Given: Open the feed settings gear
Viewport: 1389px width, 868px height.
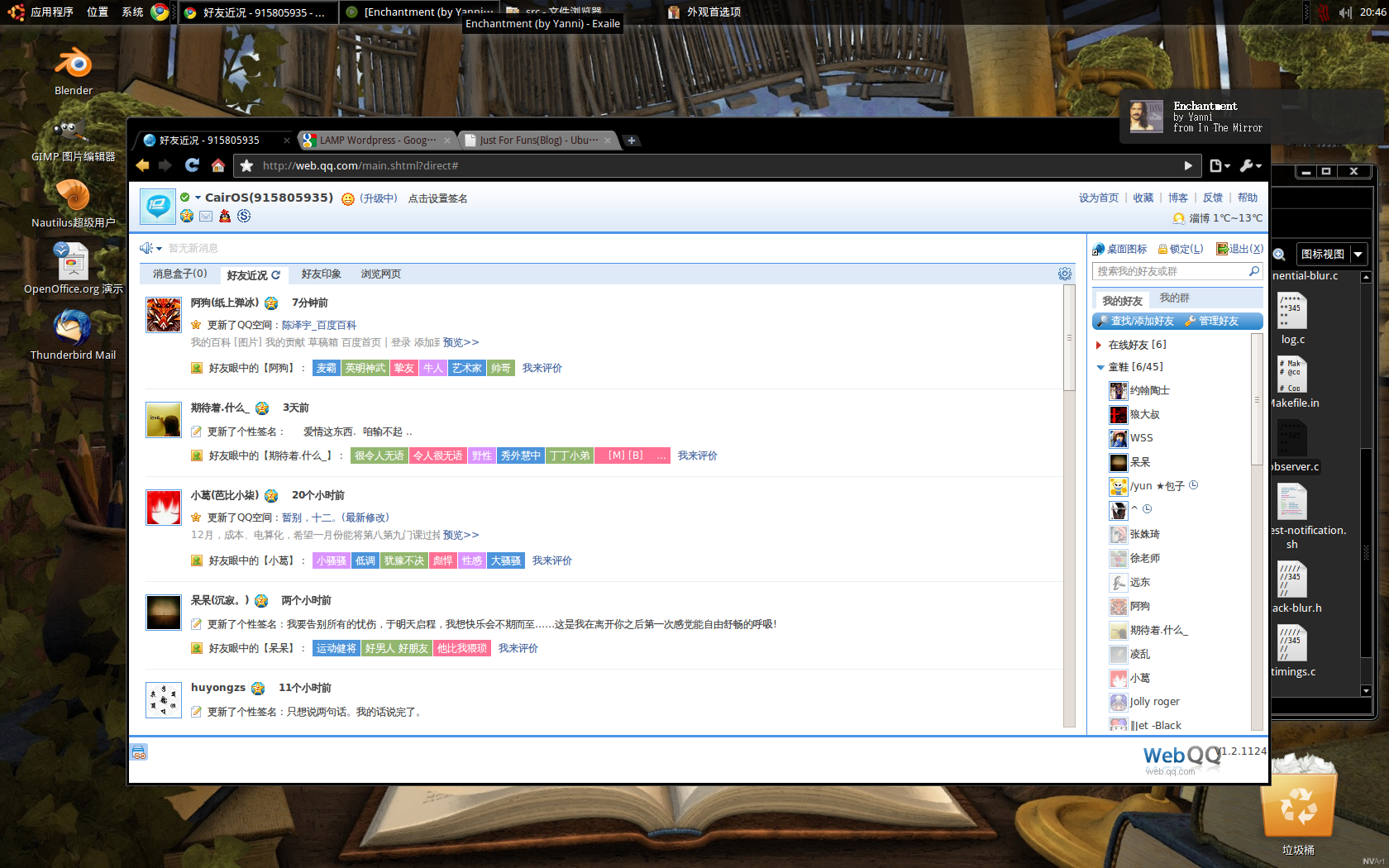Looking at the screenshot, I should pyautogui.click(x=1065, y=274).
